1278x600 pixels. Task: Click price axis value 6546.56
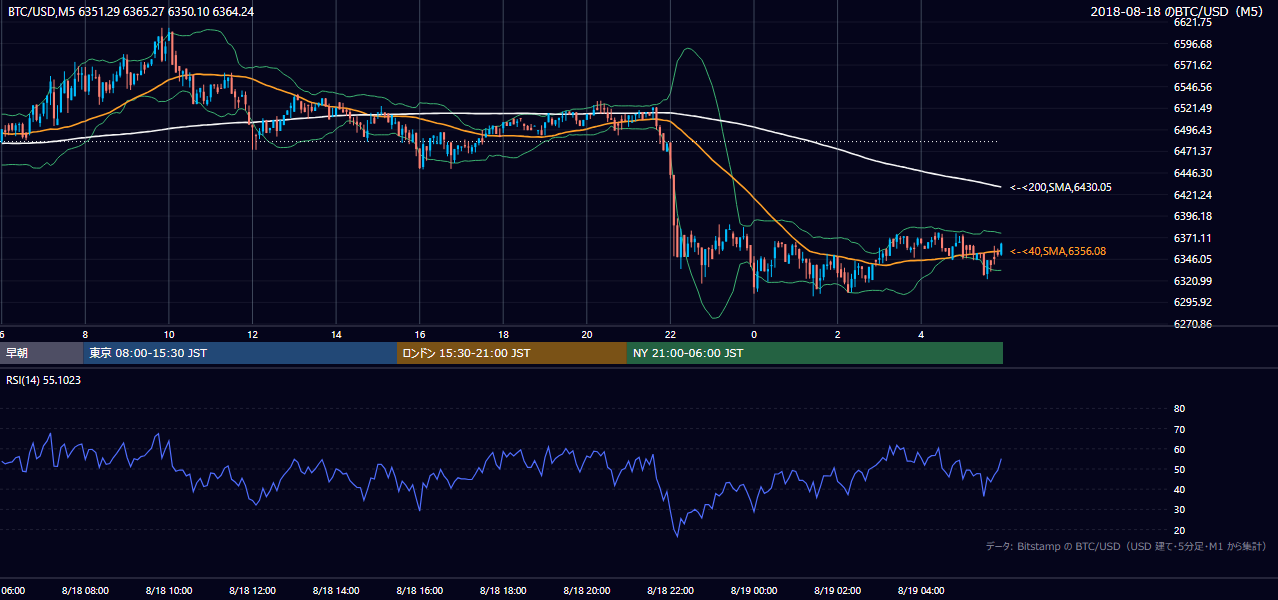pos(1194,87)
